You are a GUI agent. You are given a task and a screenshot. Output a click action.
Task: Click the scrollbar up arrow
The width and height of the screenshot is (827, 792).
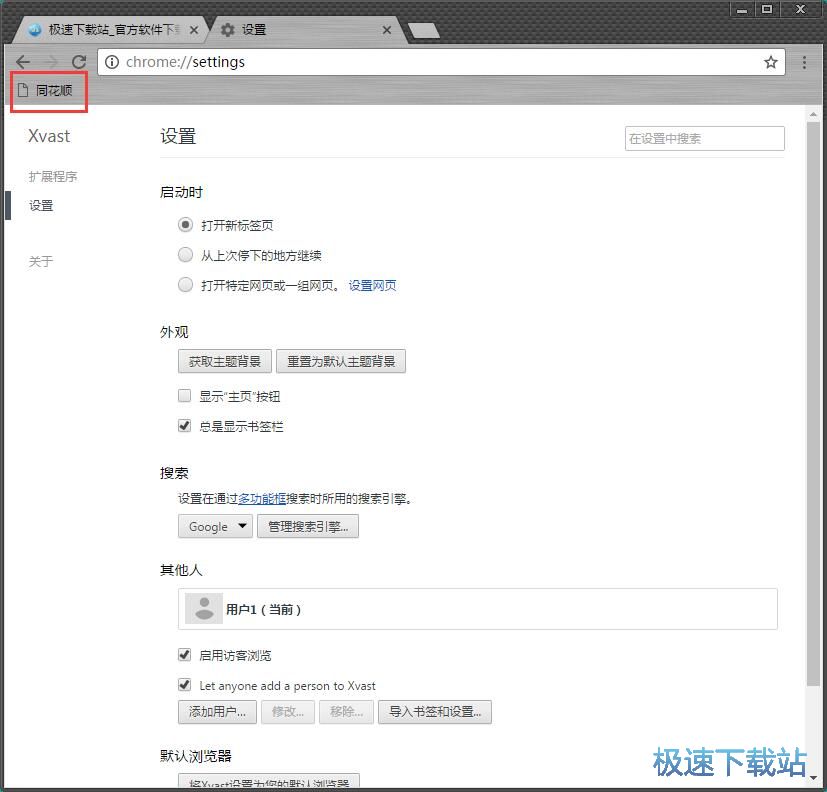(x=813, y=114)
